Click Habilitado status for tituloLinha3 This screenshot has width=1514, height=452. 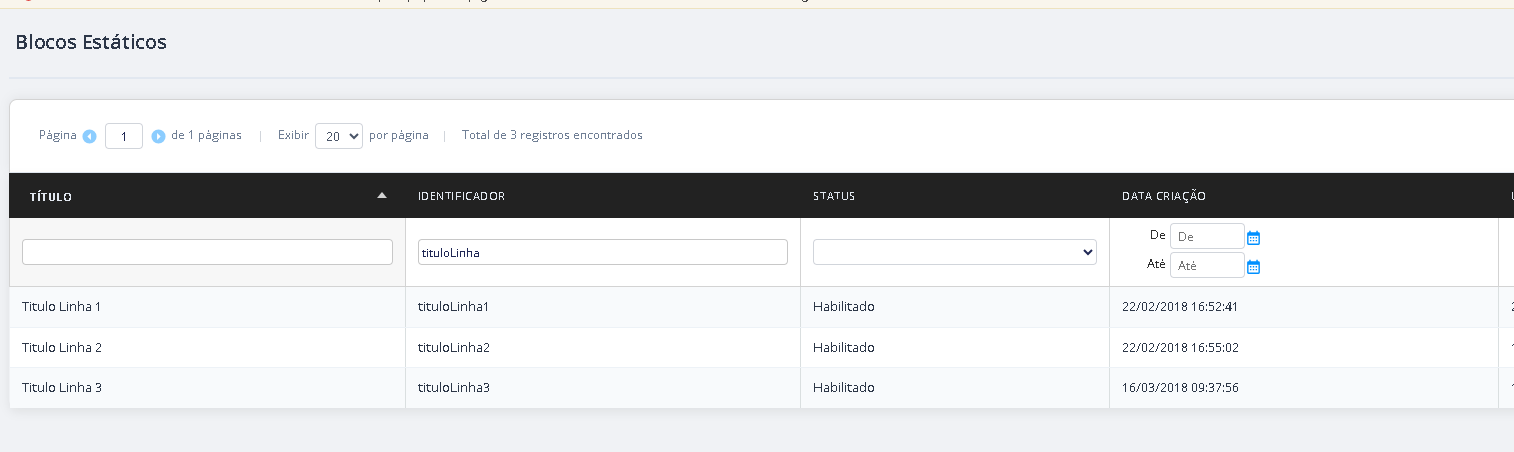(844, 387)
